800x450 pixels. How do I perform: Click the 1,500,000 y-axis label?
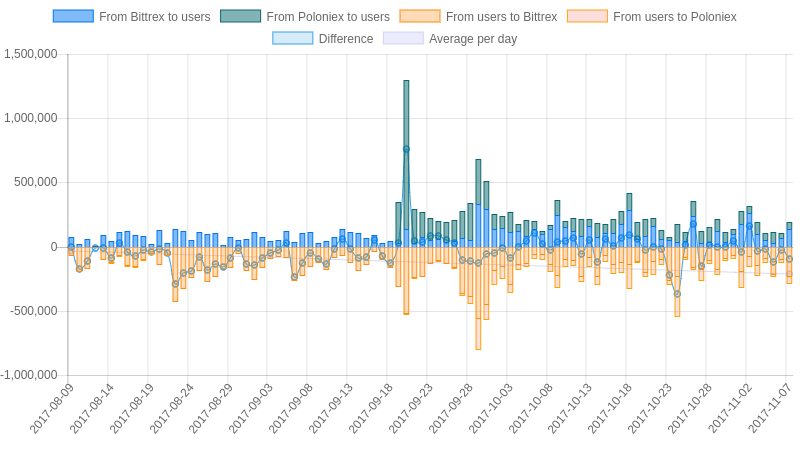pos(31,54)
